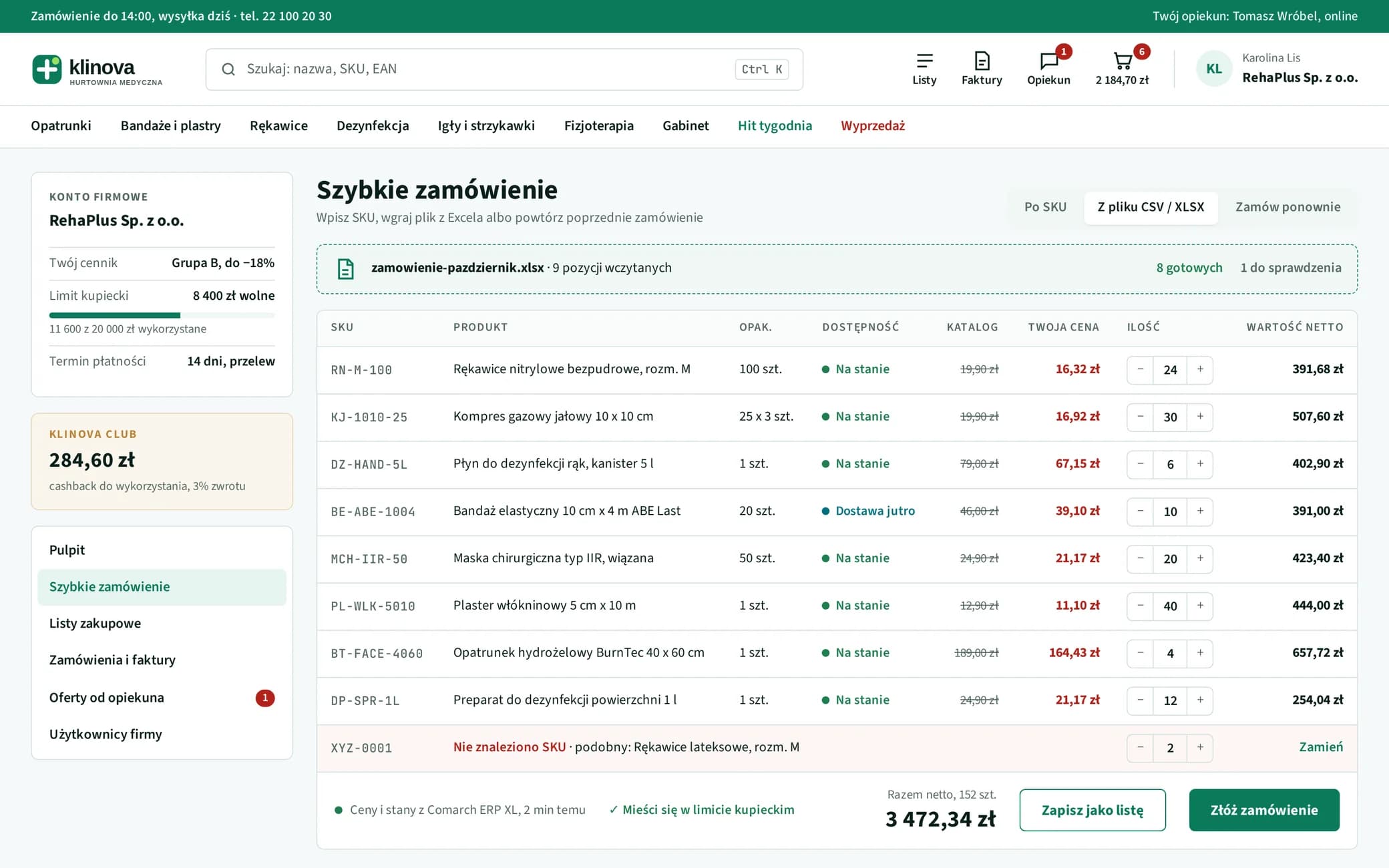Click Złóż zamówienie button
This screenshot has height=868, width=1389.
coord(1264,811)
